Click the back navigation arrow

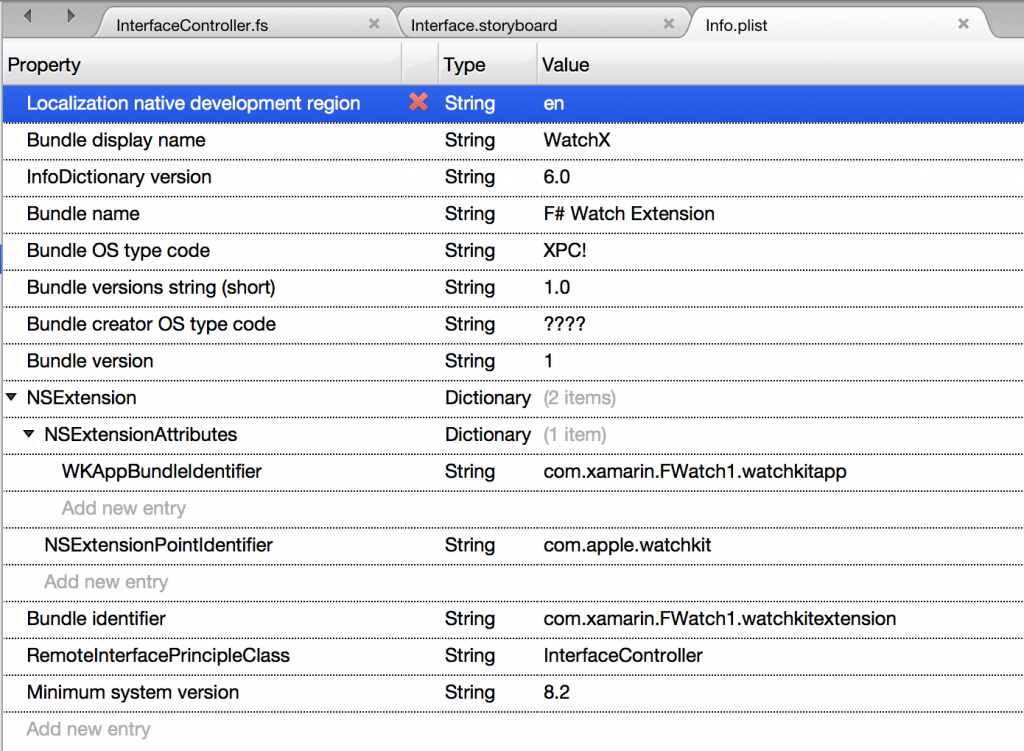(x=26, y=15)
